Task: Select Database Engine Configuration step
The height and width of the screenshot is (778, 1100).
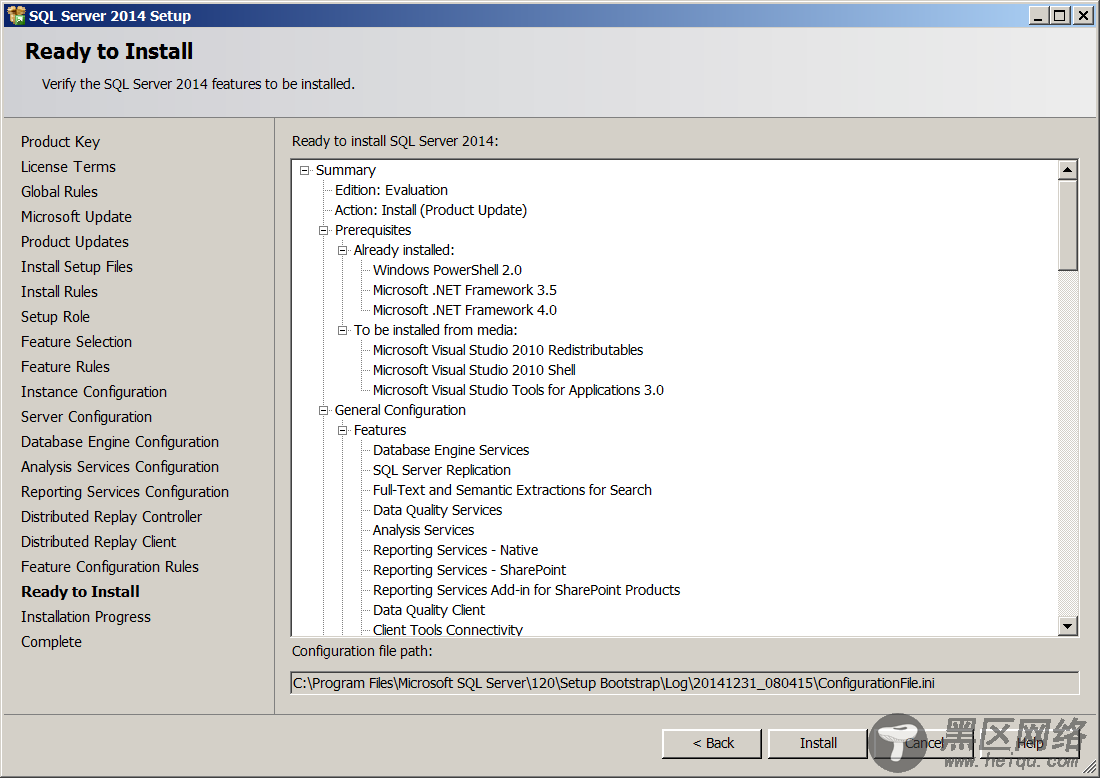Action: point(120,442)
